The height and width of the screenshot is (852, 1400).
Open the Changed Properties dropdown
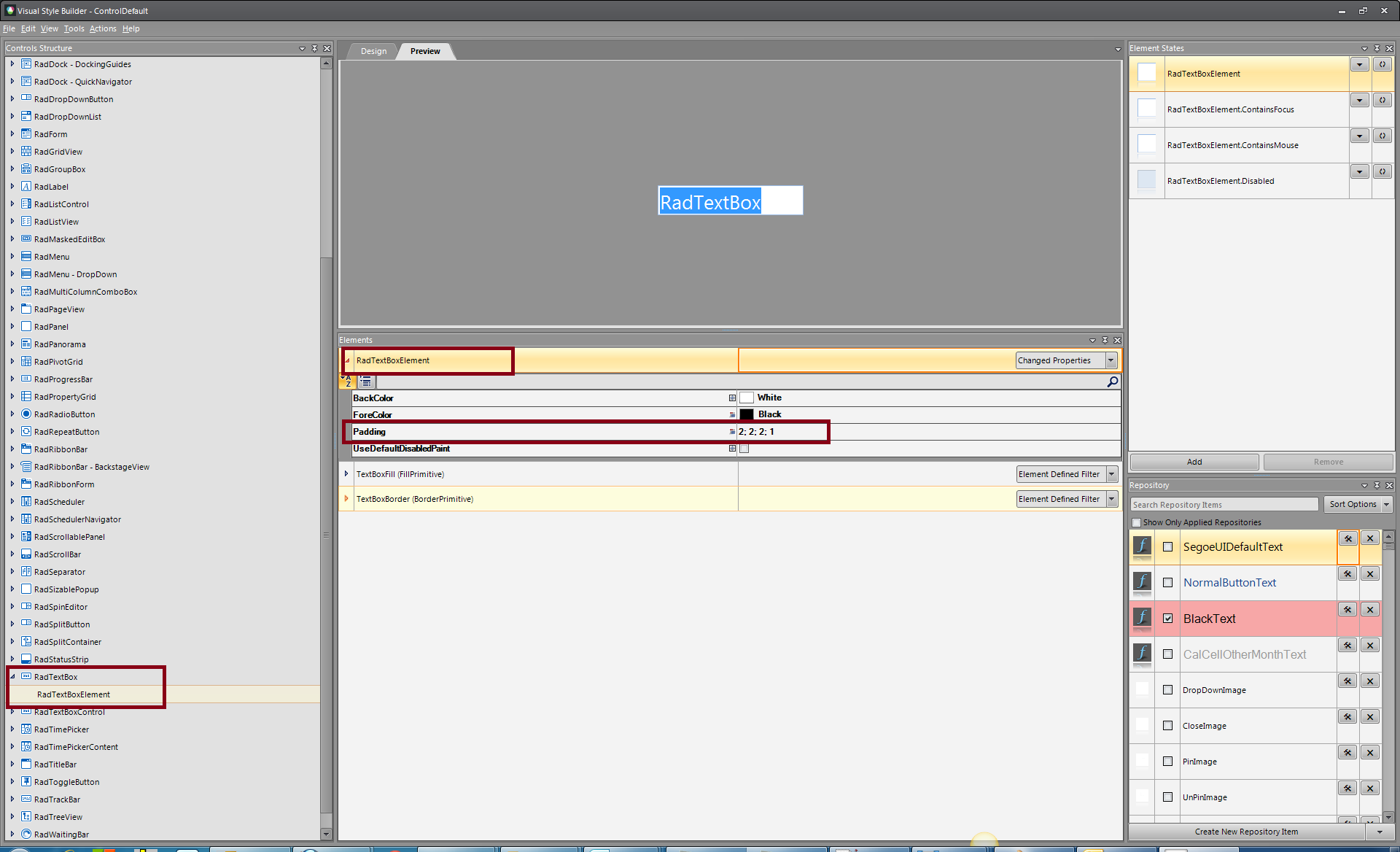[x=1111, y=360]
